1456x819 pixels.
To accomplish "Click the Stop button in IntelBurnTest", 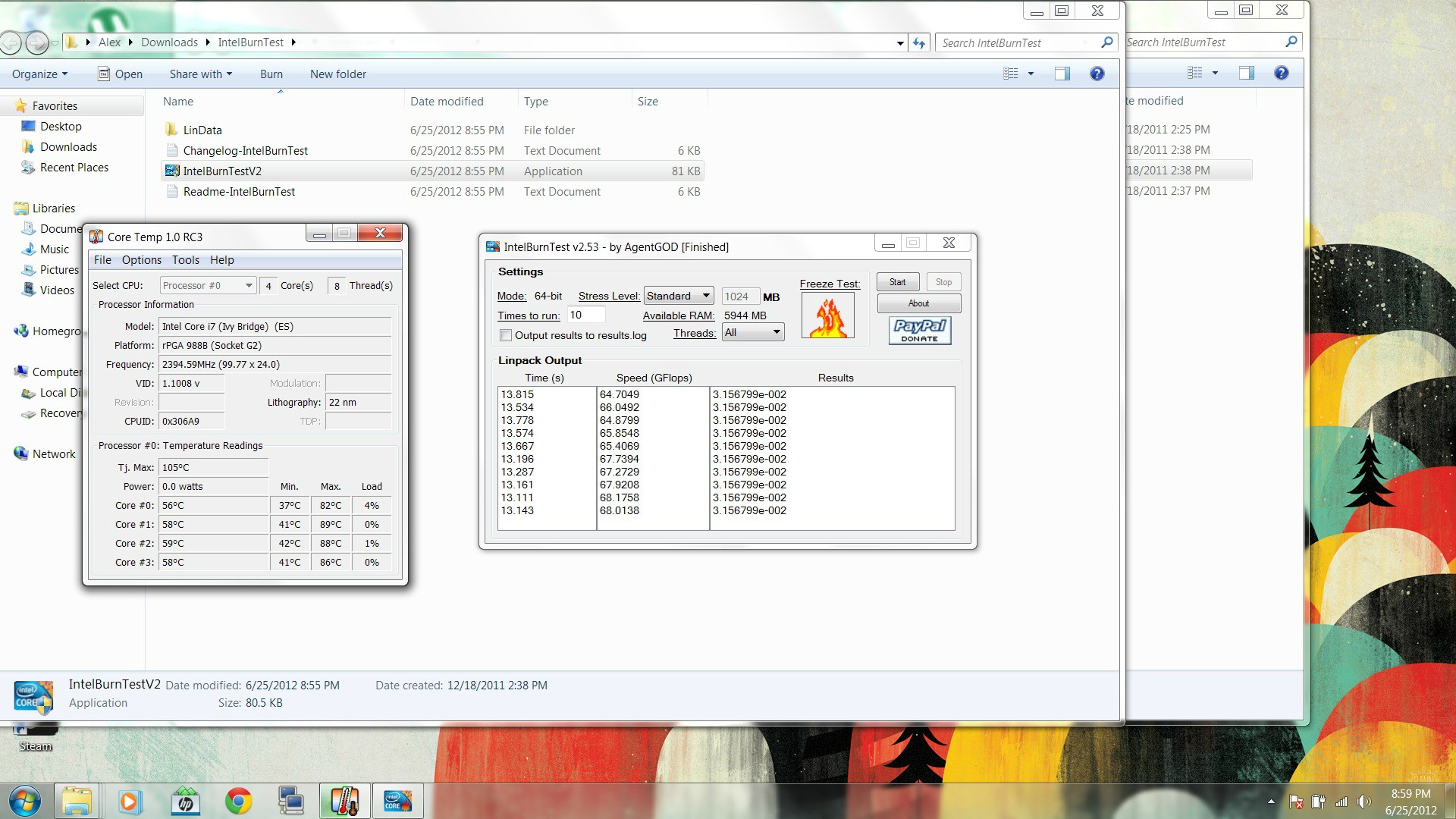I will coord(943,282).
